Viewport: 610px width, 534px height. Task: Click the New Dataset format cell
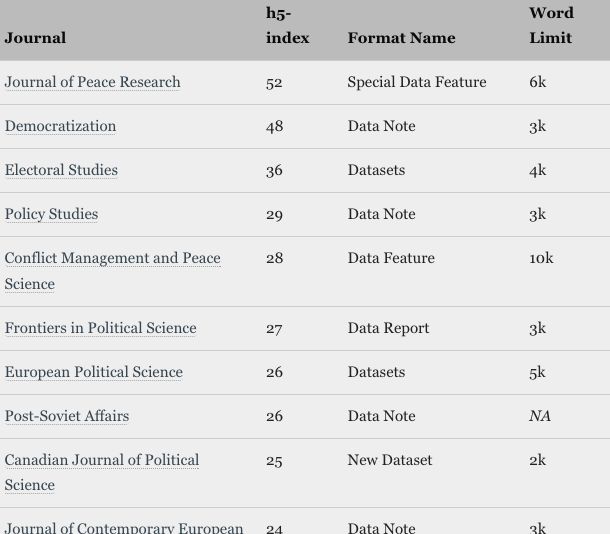389,460
